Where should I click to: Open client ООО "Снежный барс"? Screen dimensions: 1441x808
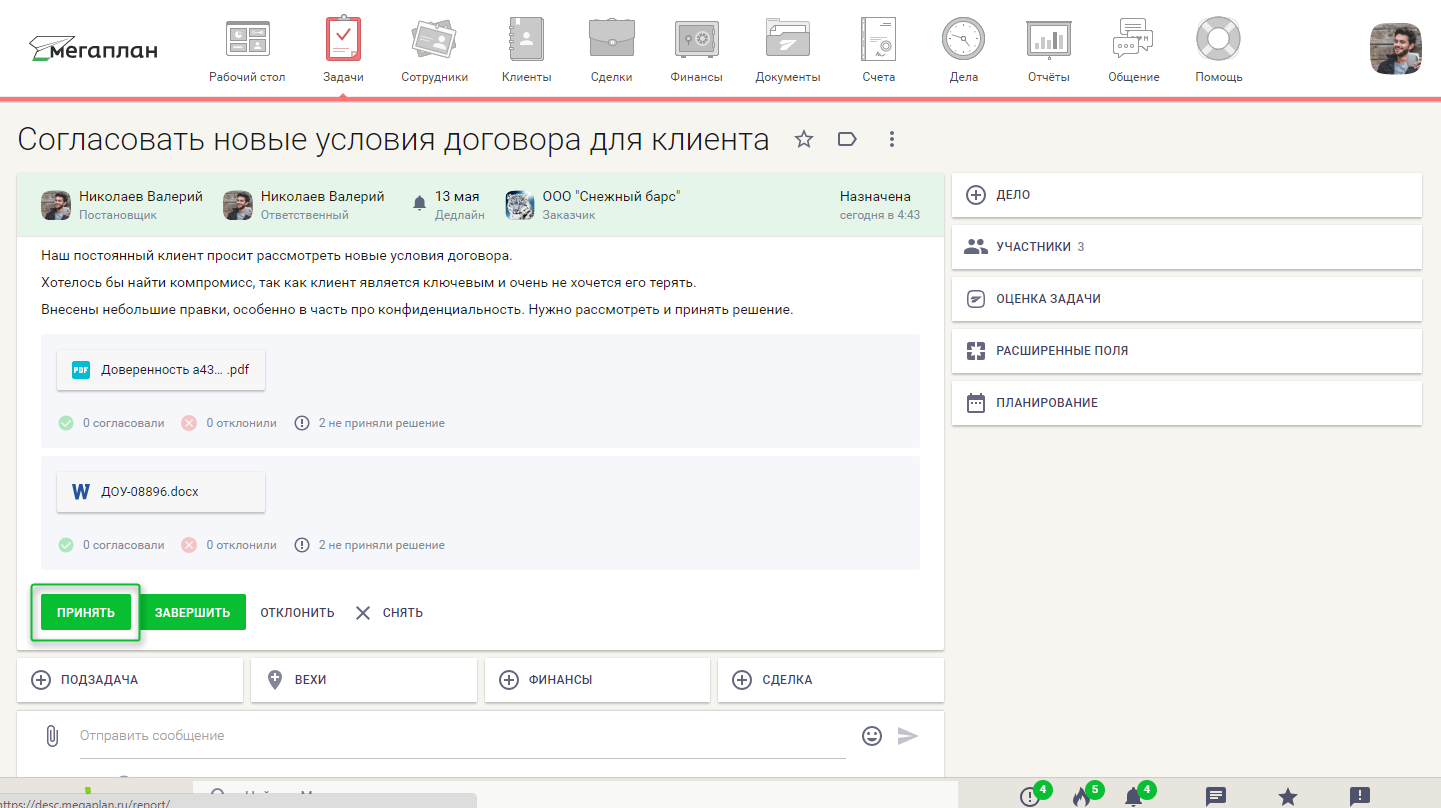[593, 205]
